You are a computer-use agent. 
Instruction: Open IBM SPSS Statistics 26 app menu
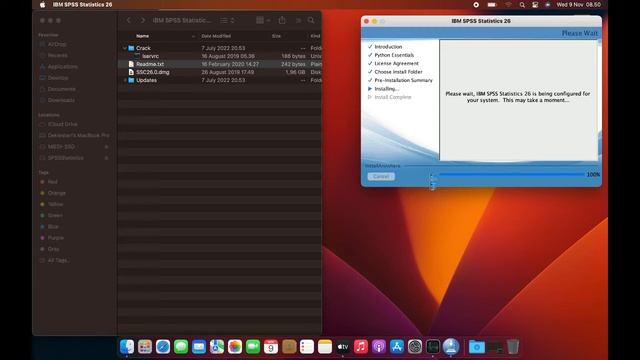pyautogui.click(x=82, y=5)
